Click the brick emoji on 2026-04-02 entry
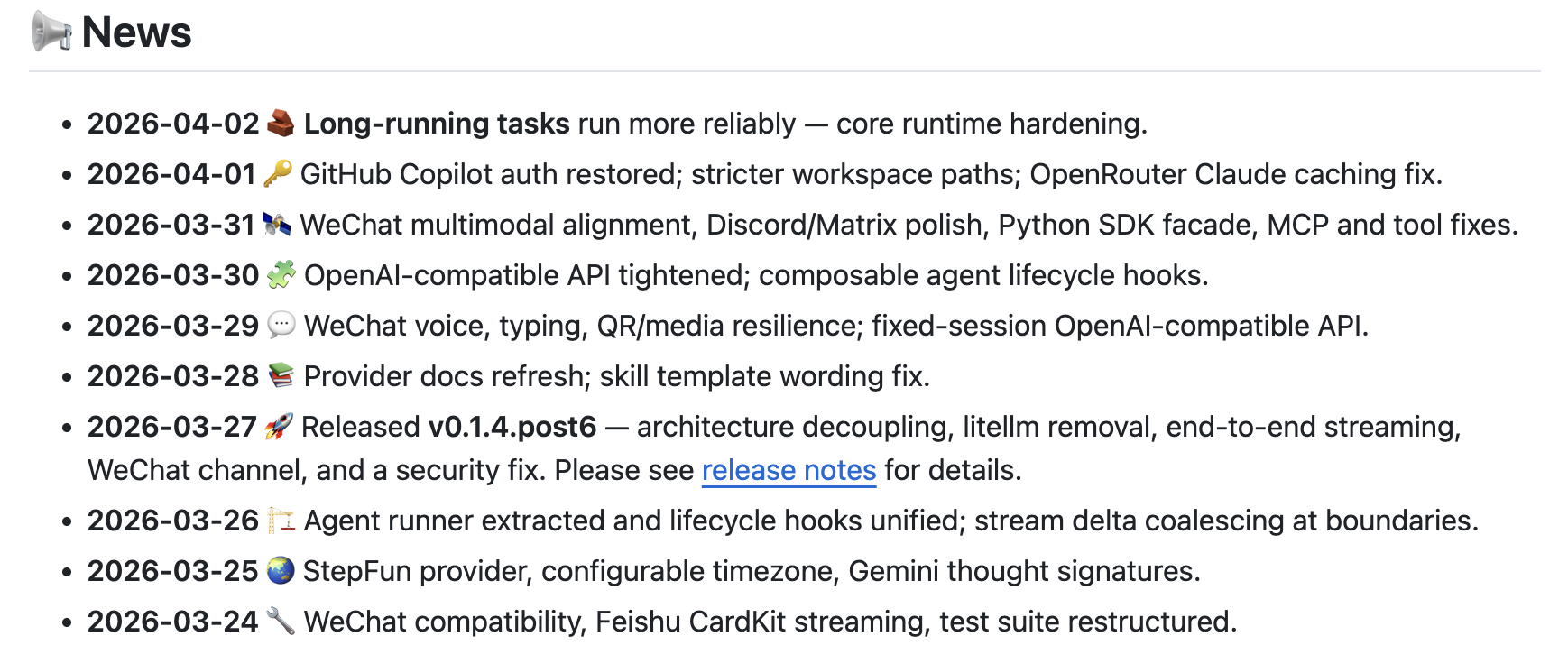Screen dimensions: 1568x664 (x=281, y=124)
